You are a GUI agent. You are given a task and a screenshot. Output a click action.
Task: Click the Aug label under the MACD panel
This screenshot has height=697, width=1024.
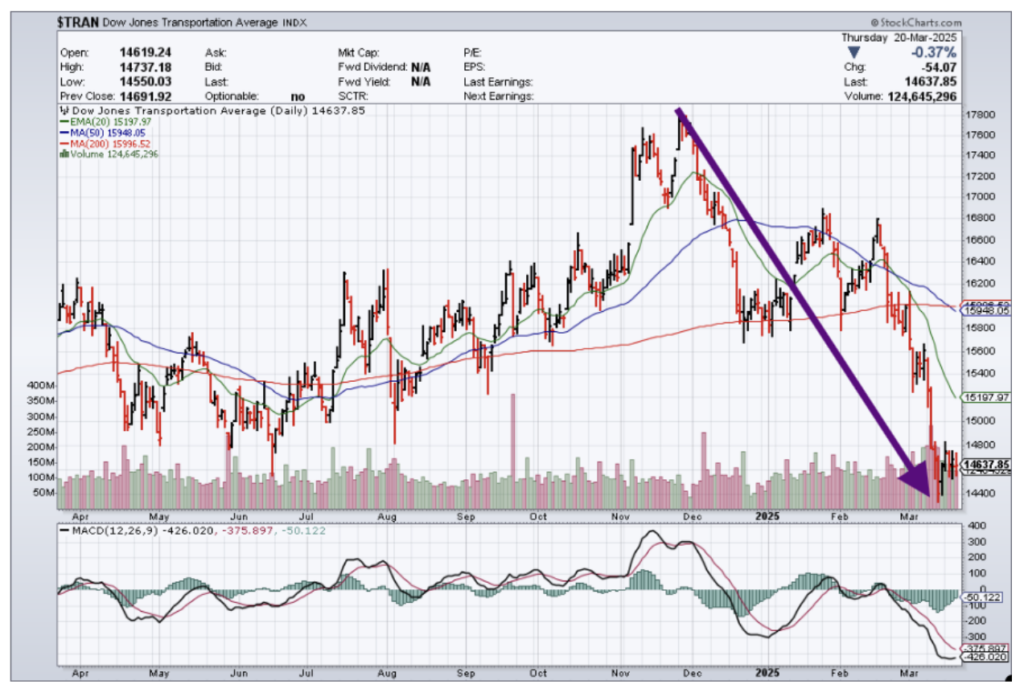[387, 673]
